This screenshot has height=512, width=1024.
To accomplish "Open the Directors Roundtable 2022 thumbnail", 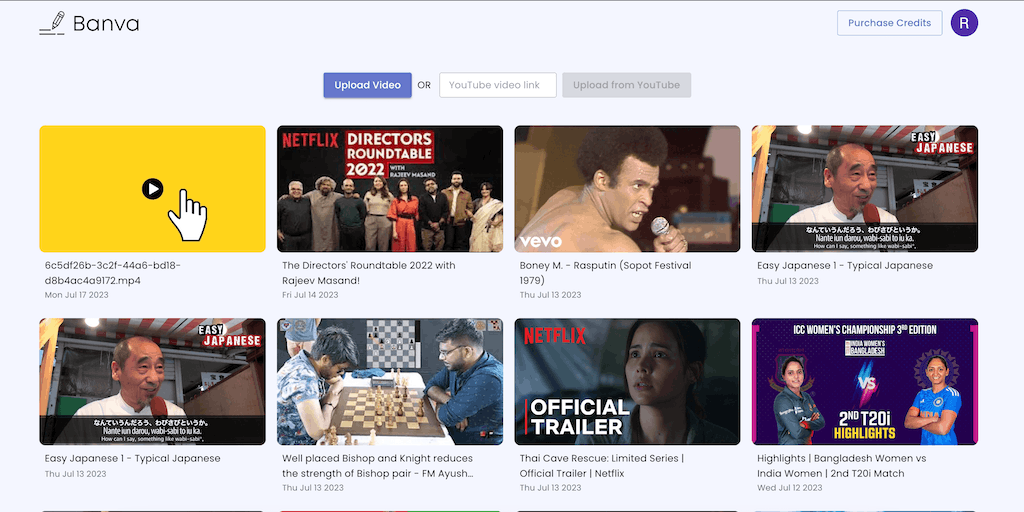I will pyautogui.click(x=390, y=189).
